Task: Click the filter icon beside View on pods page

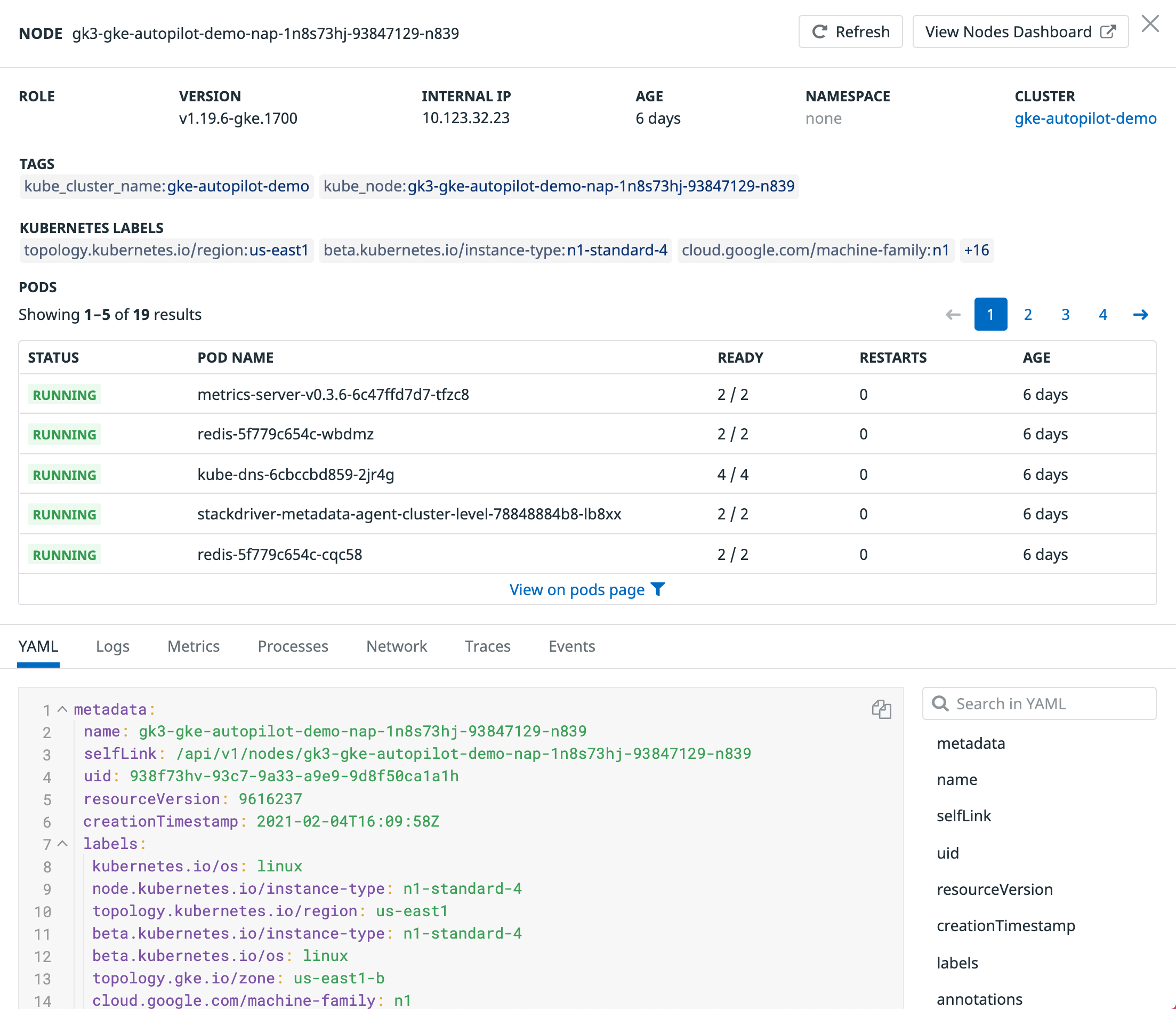Action: (x=658, y=589)
